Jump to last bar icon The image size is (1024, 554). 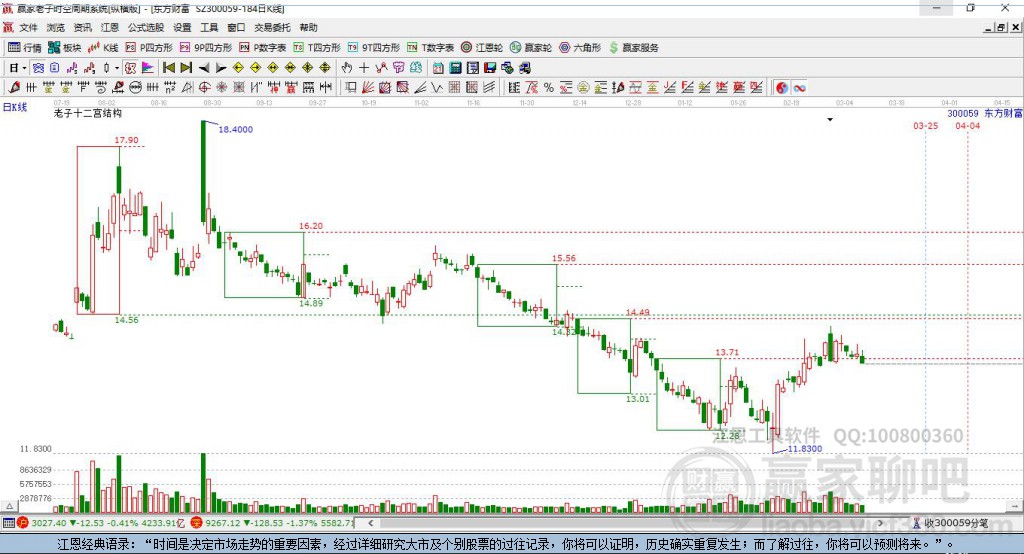click(186, 68)
